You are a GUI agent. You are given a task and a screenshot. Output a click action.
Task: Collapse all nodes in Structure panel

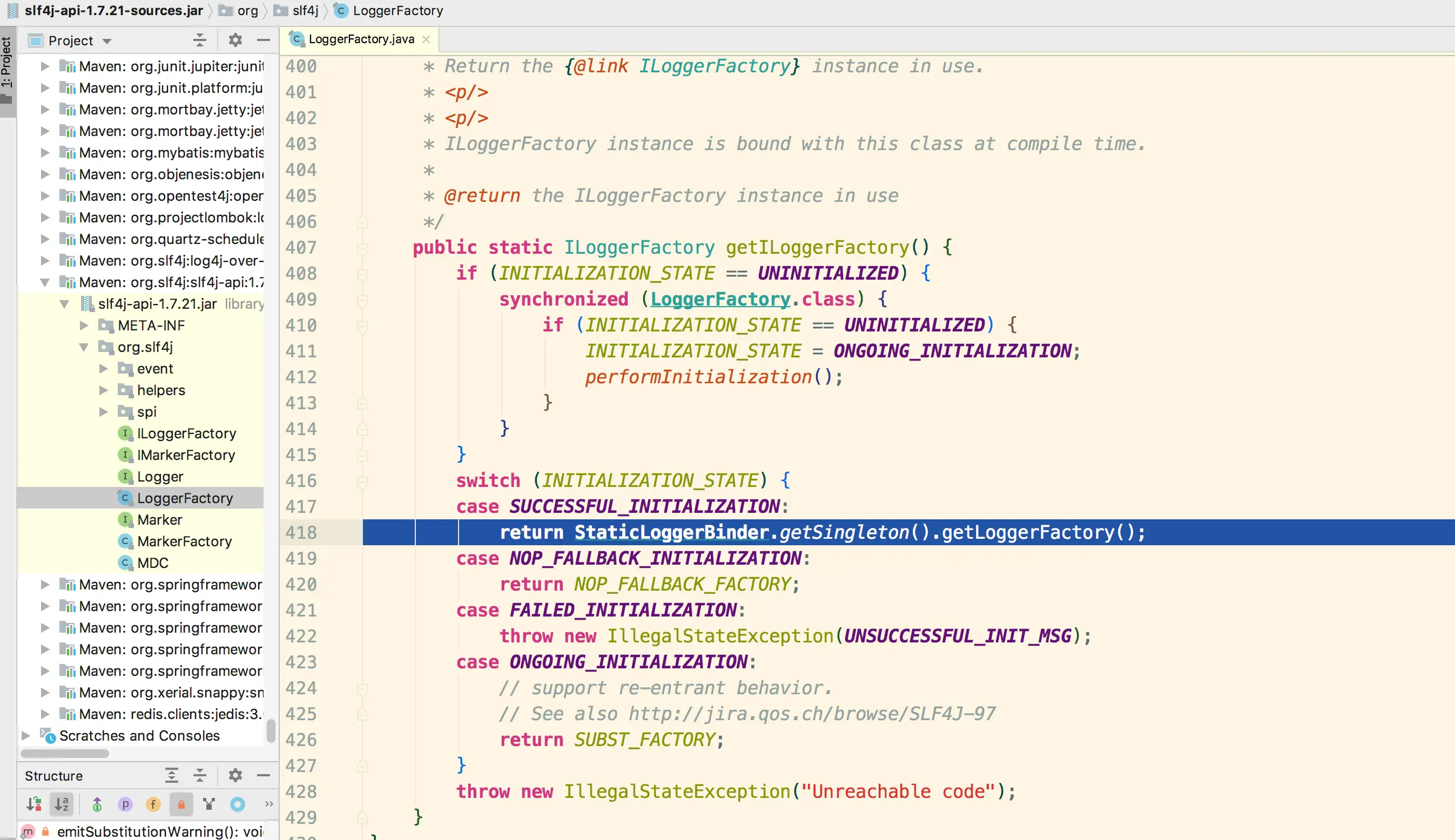[x=200, y=775]
